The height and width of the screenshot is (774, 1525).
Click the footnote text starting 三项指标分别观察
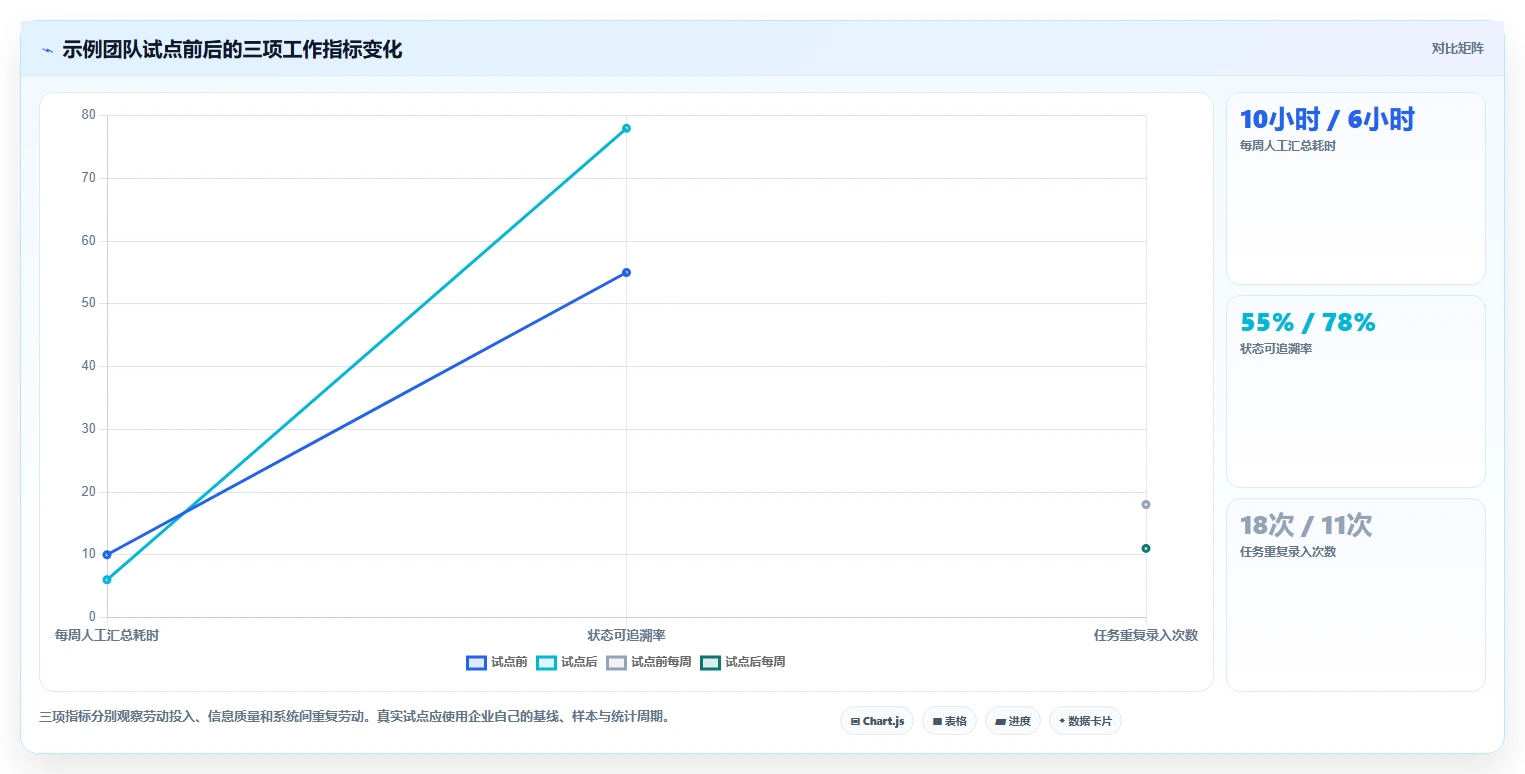click(x=354, y=716)
